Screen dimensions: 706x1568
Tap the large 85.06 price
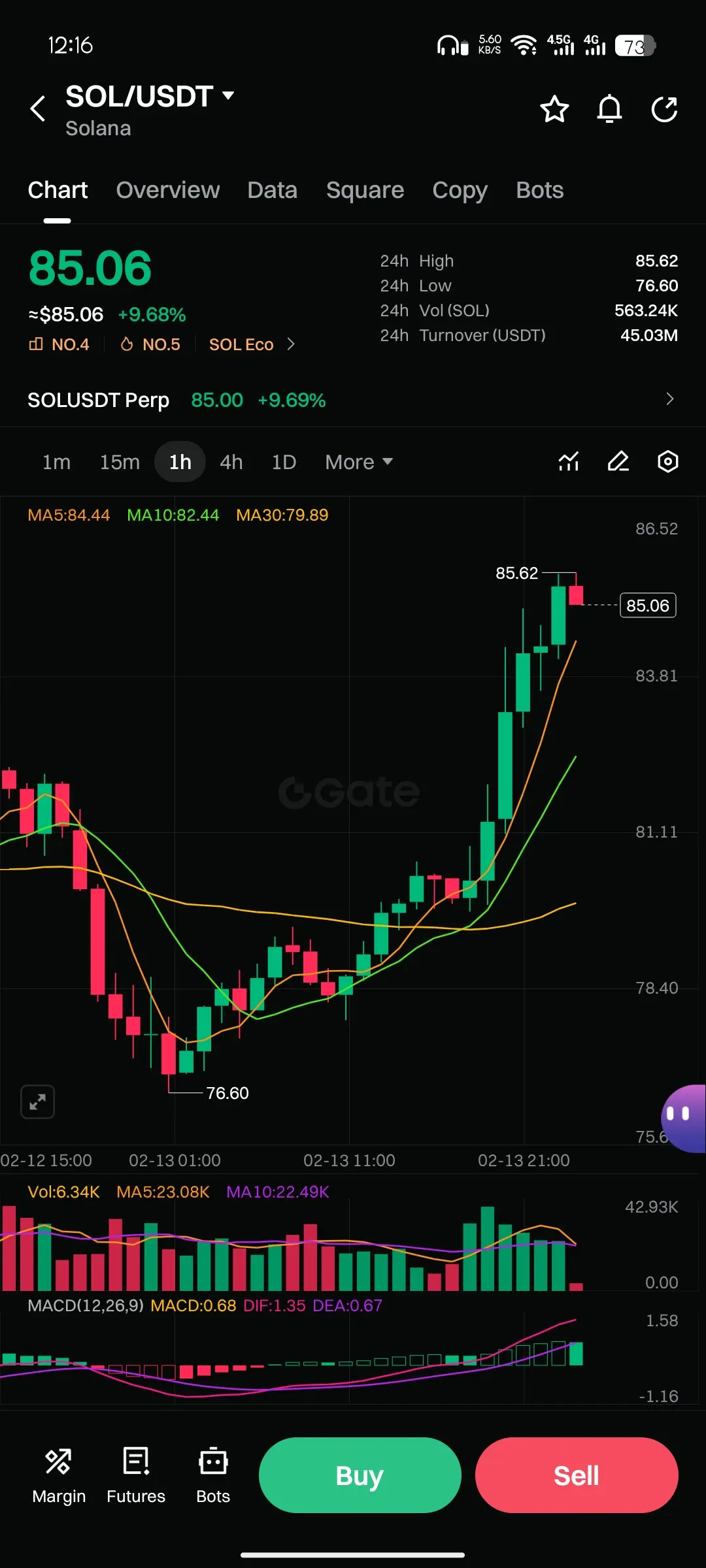[x=90, y=268]
